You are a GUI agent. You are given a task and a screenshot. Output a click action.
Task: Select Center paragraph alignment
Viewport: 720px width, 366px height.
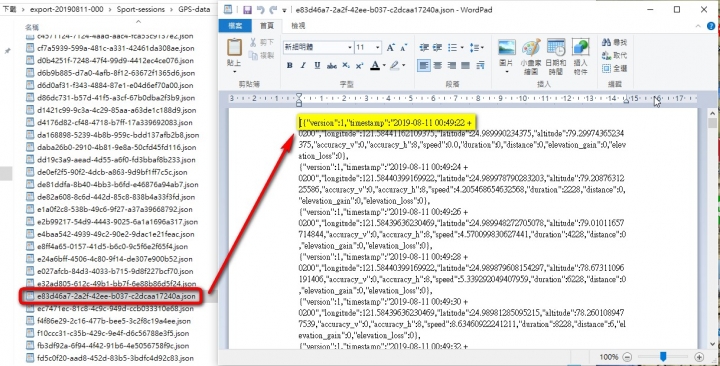click(438, 66)
